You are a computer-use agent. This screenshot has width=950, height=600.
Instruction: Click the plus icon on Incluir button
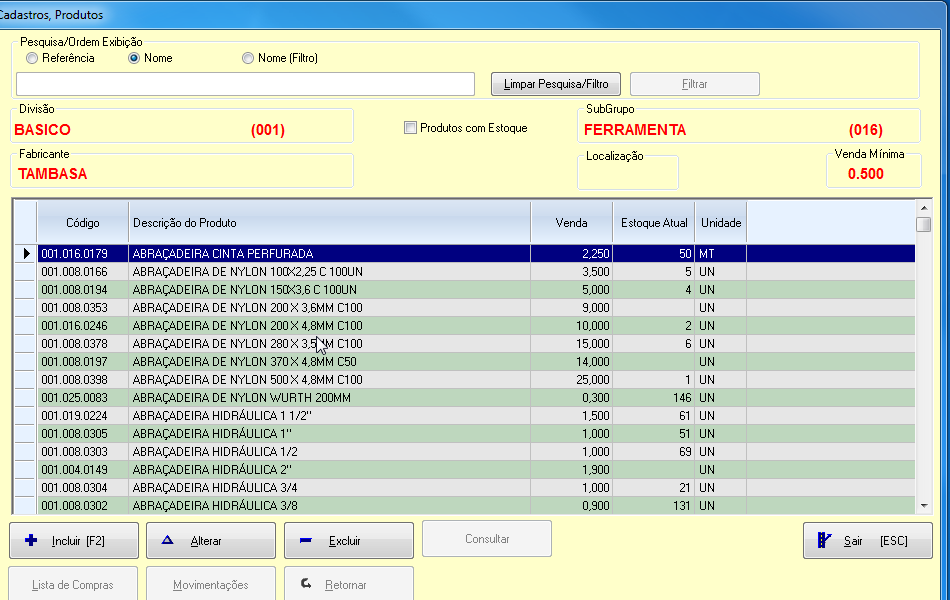coord(31,541)
